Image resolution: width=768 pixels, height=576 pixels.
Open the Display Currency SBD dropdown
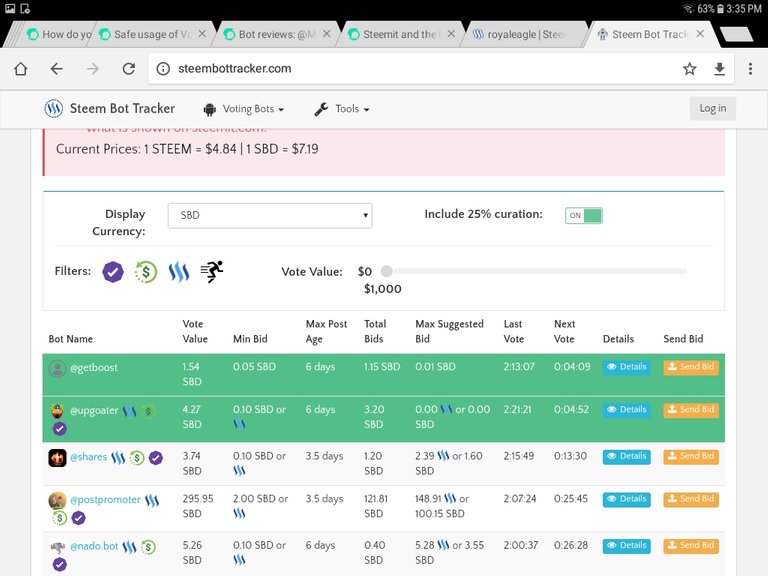pos(270,215)
